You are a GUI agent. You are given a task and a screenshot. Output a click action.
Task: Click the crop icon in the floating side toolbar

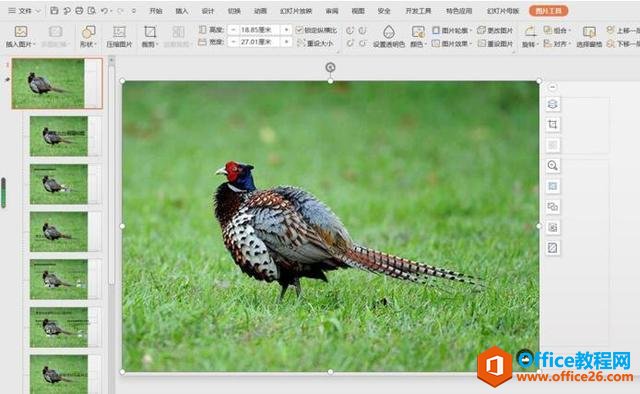coord(553,125)
